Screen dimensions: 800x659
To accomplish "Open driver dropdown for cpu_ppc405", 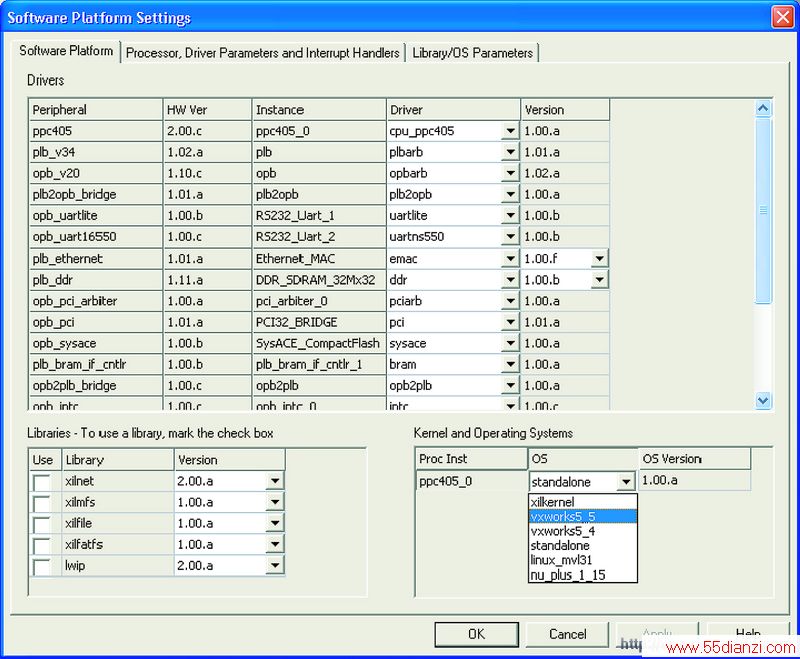I will point(510,131).
